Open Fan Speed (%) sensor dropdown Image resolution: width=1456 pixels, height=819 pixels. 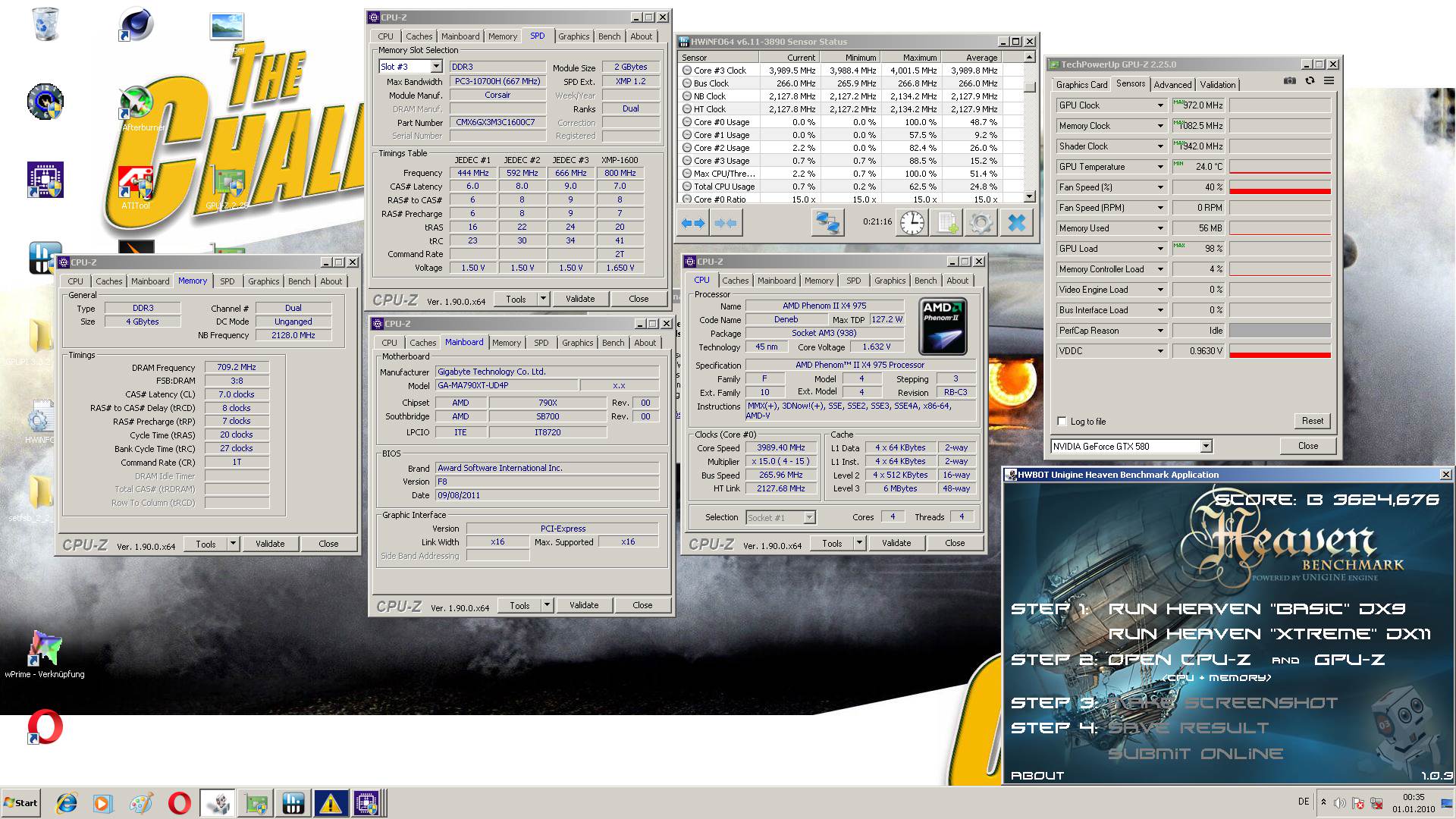point(1159,187)
